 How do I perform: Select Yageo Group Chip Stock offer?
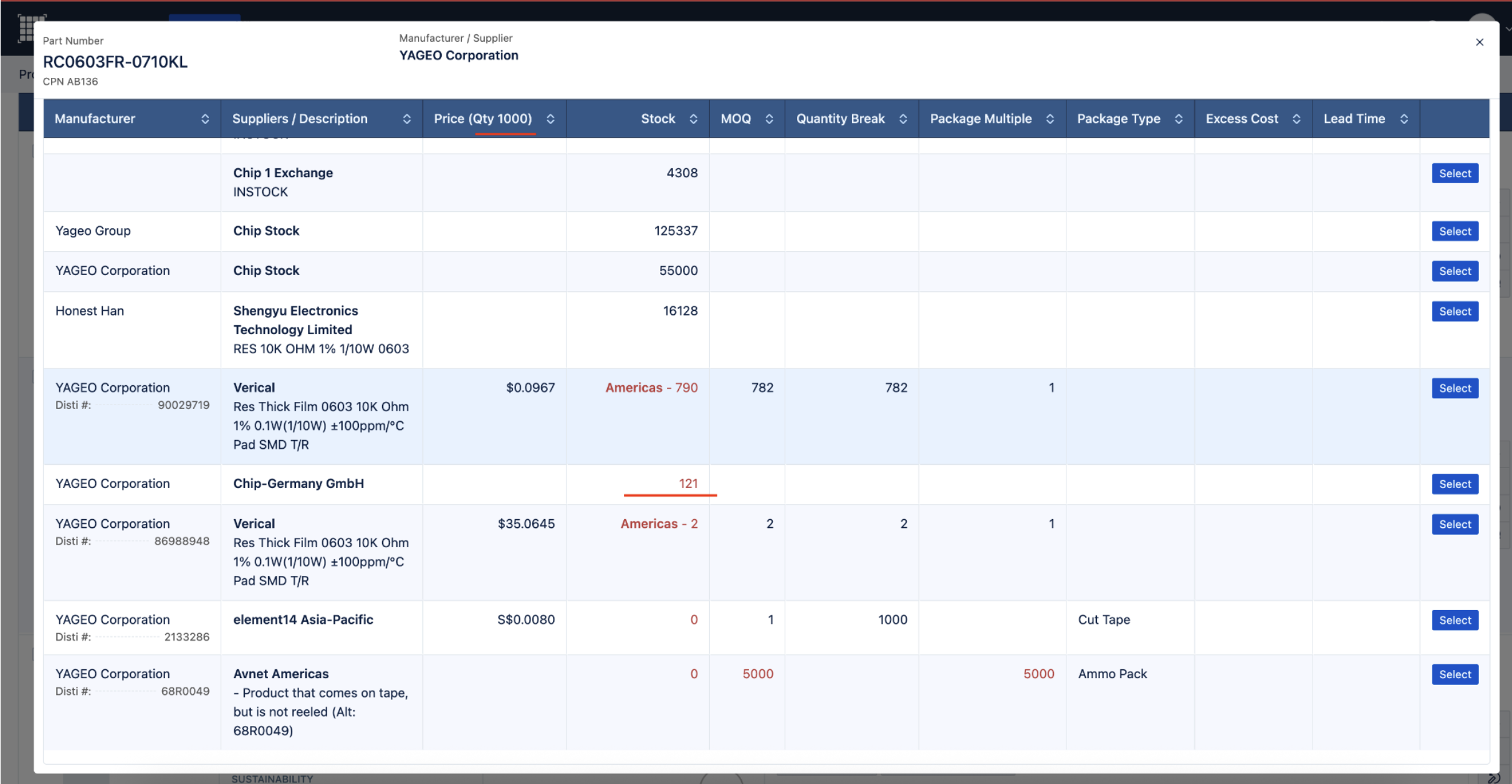pos(1455,232)
